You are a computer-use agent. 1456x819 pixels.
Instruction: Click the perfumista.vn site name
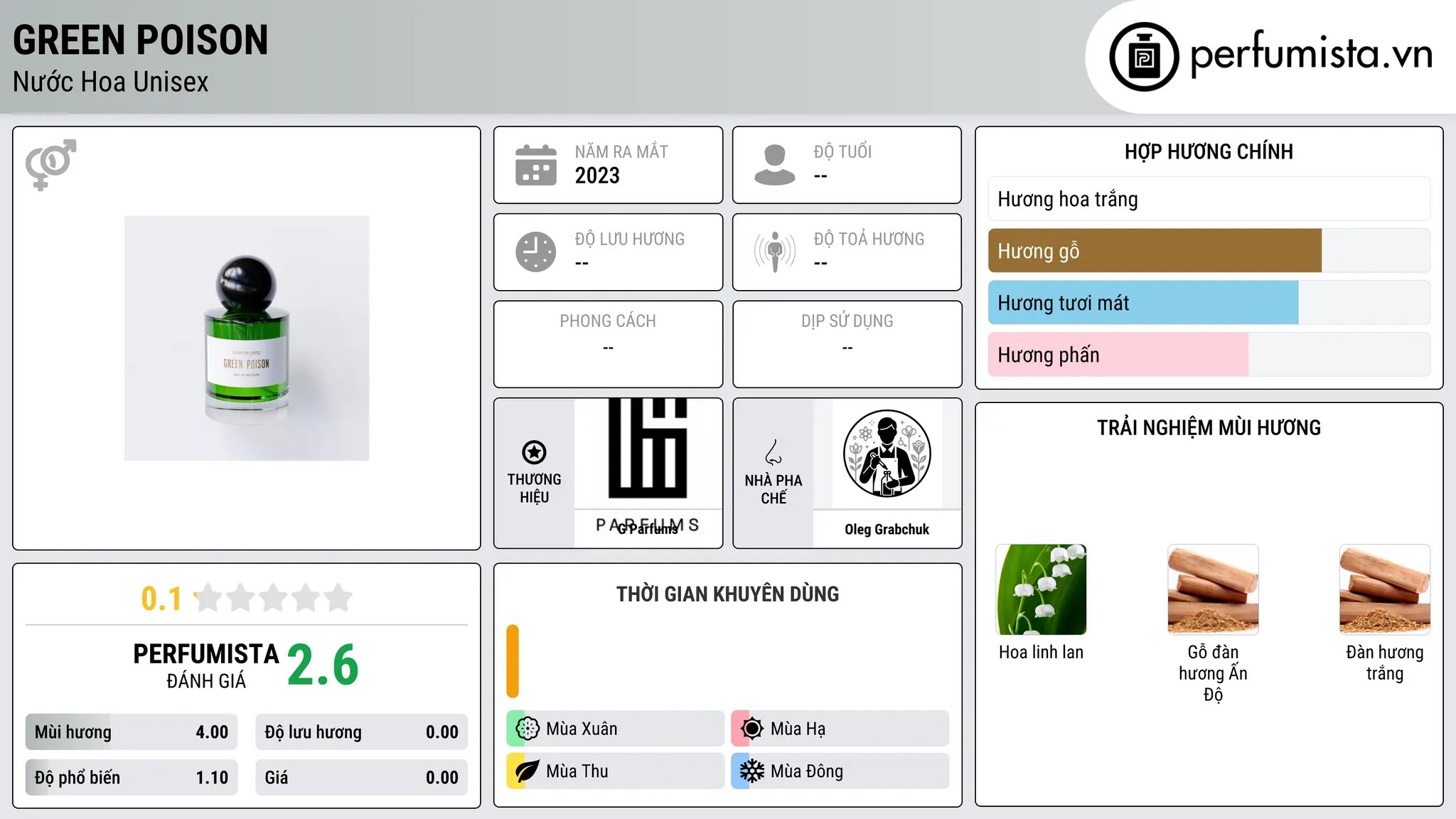[x=1311, y=54]
